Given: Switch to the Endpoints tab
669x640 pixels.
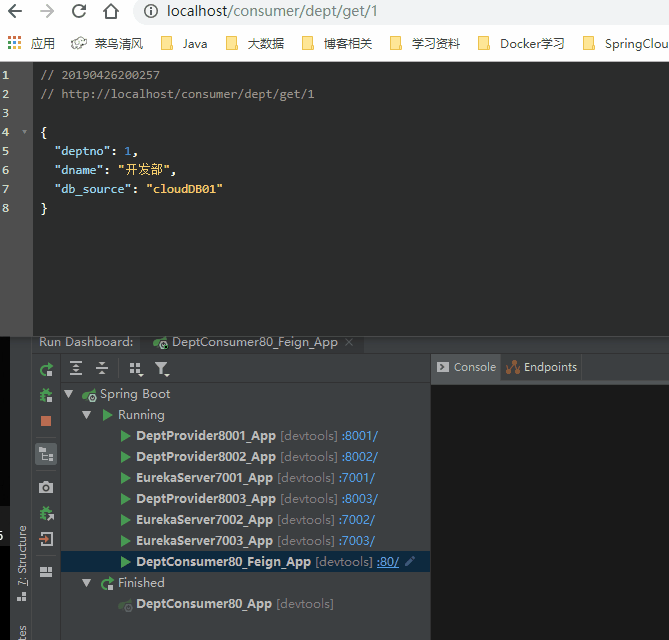Looking at the screenshot, I should pyautogui.click(x=541, y=367).
